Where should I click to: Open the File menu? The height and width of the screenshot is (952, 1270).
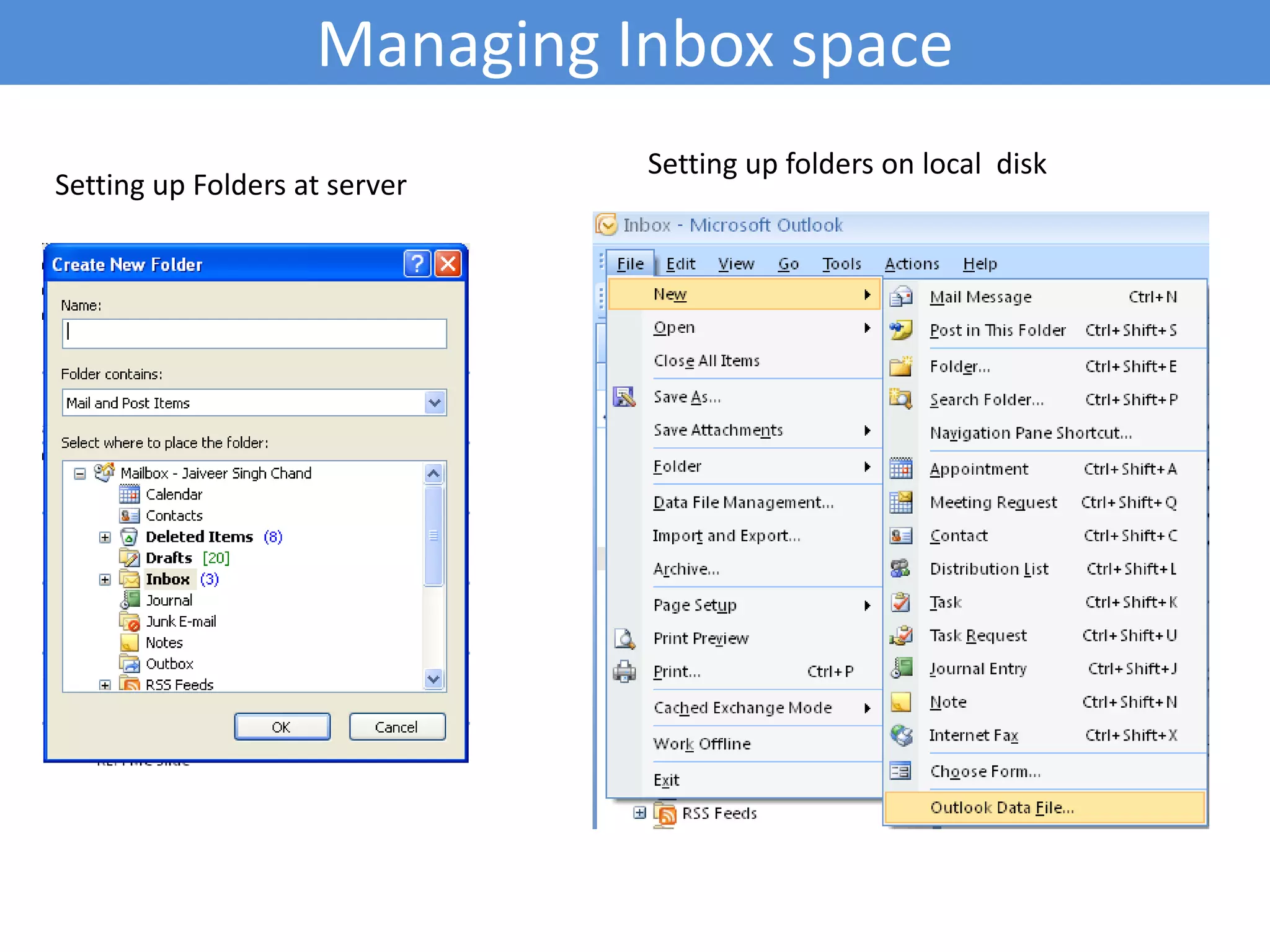coord(630,264)
